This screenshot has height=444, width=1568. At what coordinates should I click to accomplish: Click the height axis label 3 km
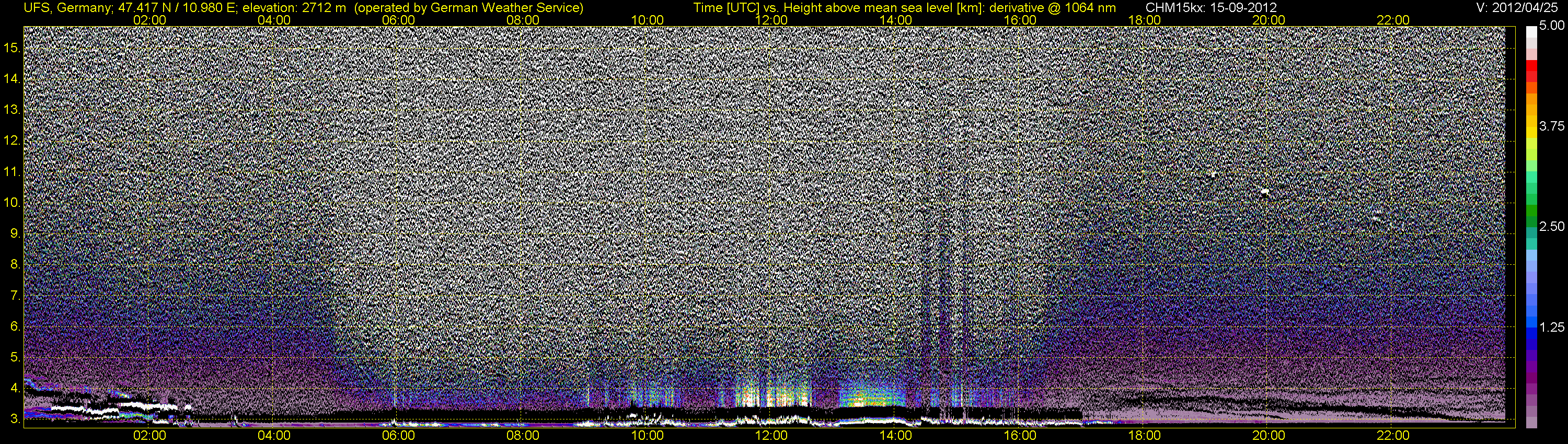[15, 419]
